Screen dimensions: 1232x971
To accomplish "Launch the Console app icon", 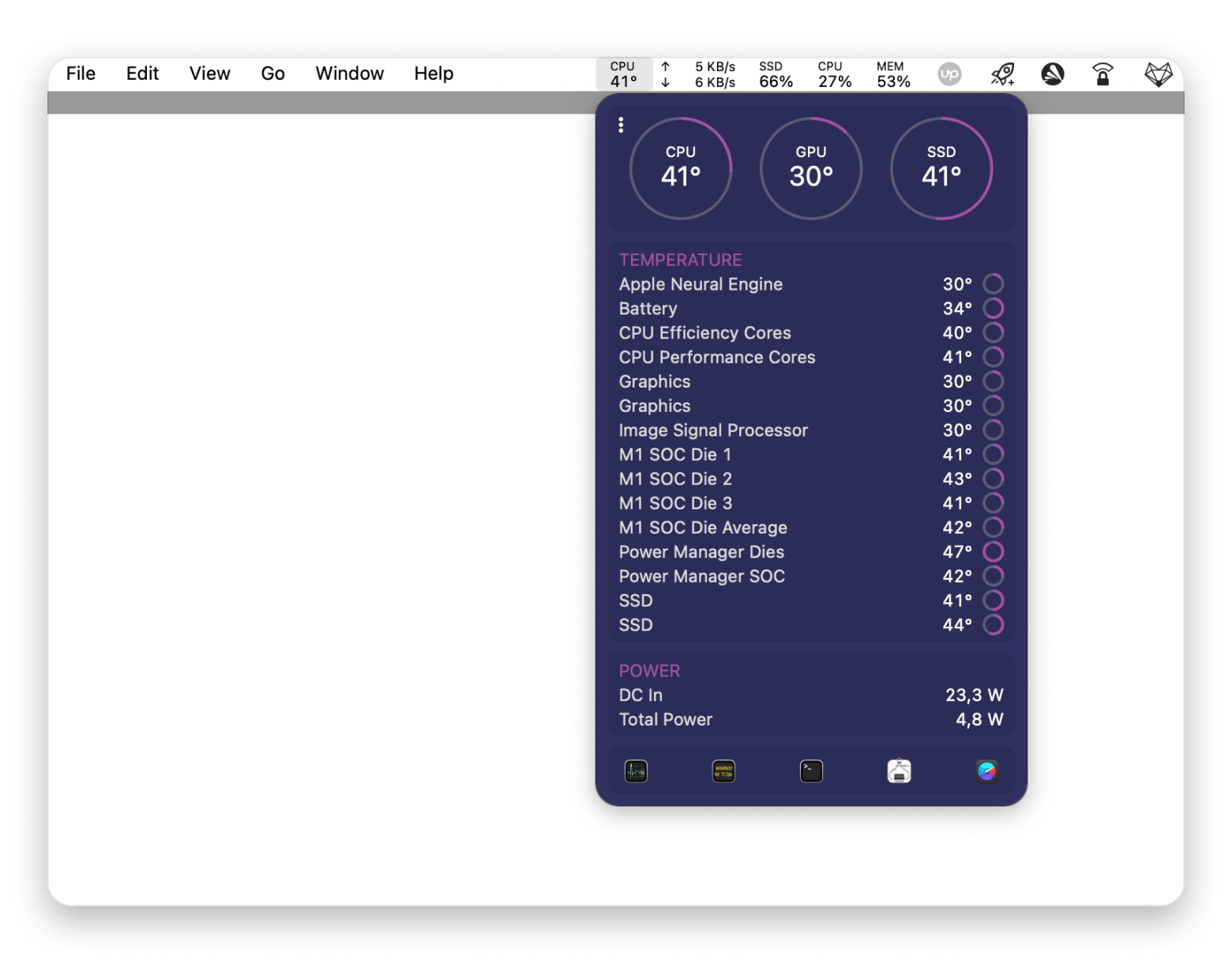I will 723,770.
